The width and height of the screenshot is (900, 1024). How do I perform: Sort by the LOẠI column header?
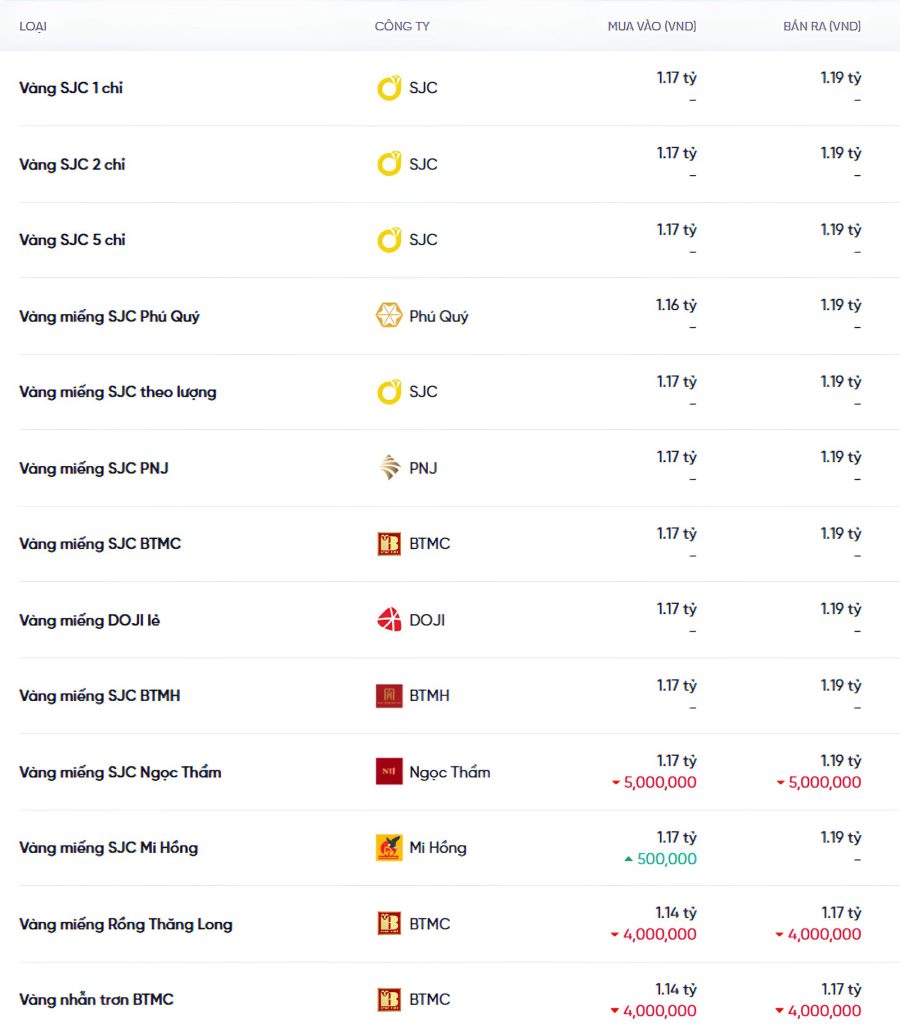pos(33,26)
